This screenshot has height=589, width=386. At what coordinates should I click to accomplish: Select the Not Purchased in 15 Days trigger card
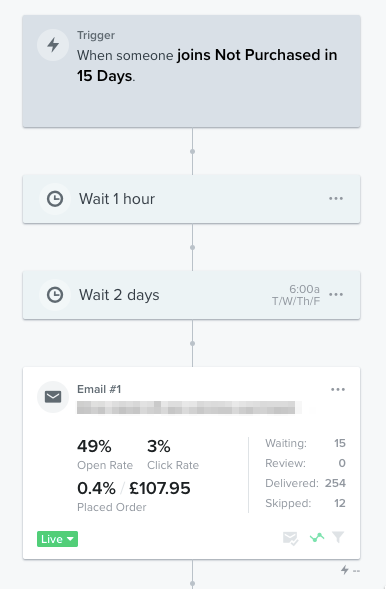pos(191,71)
